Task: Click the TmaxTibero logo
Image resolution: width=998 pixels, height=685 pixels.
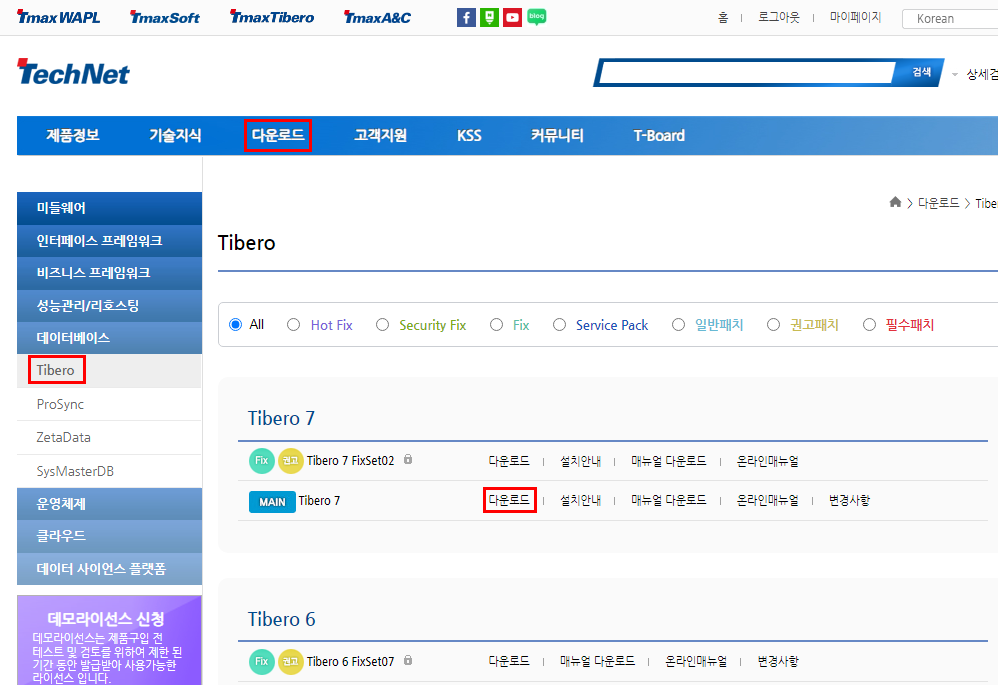Action: tap(272, 17)
